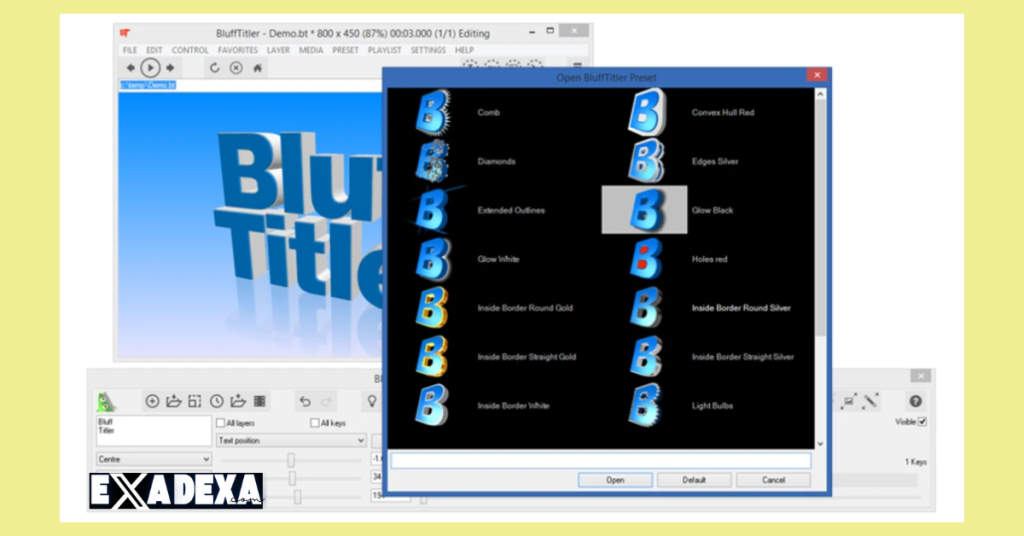The width and height of the screenshot is (1024, 536).
Task: Select the Convex Hull Red preset thumbnail
Action: pyautogui.click(x=647, y=112)
